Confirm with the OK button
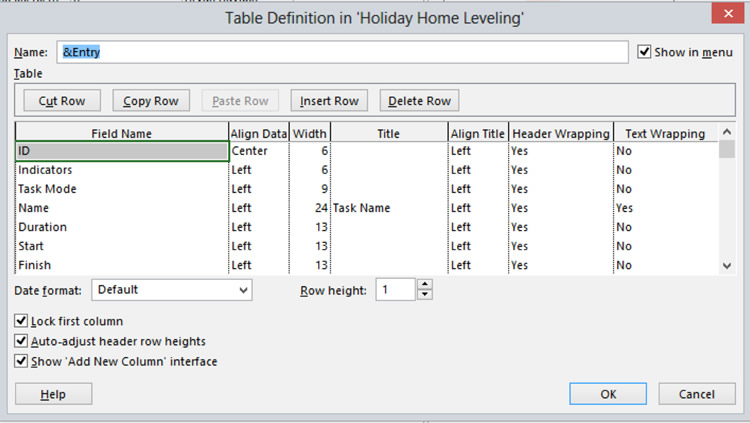750x423 pixels. (x=608, y=394)
